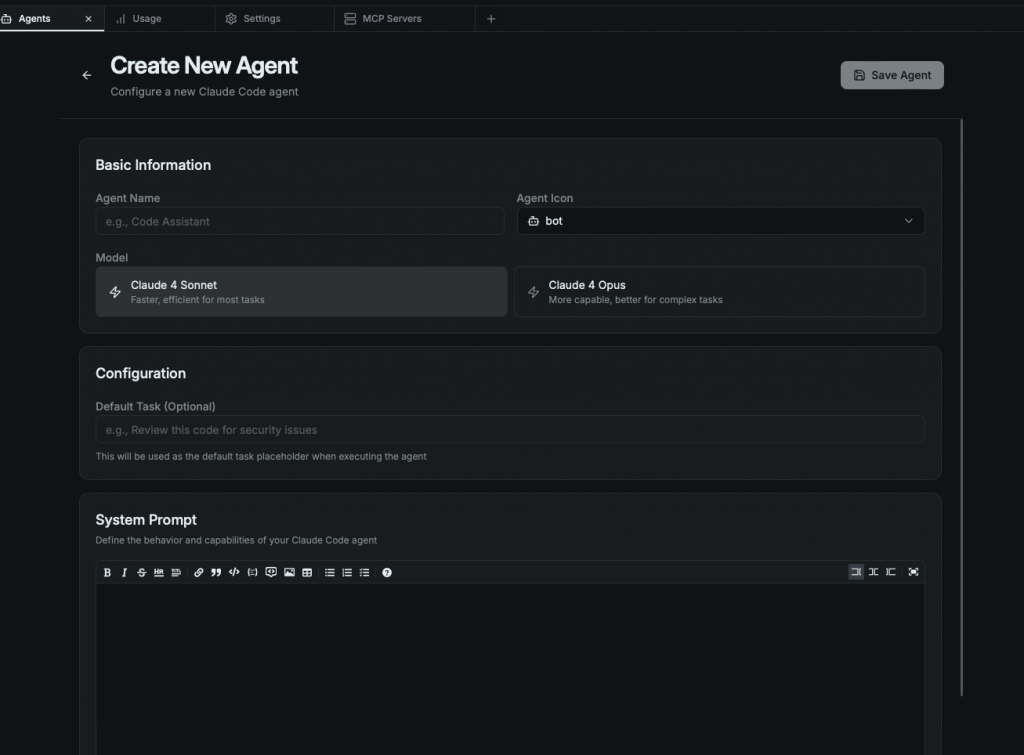The image size is (1024, 755).
Task: Switch editor to edit-only view mode
Action: [856, 571]
